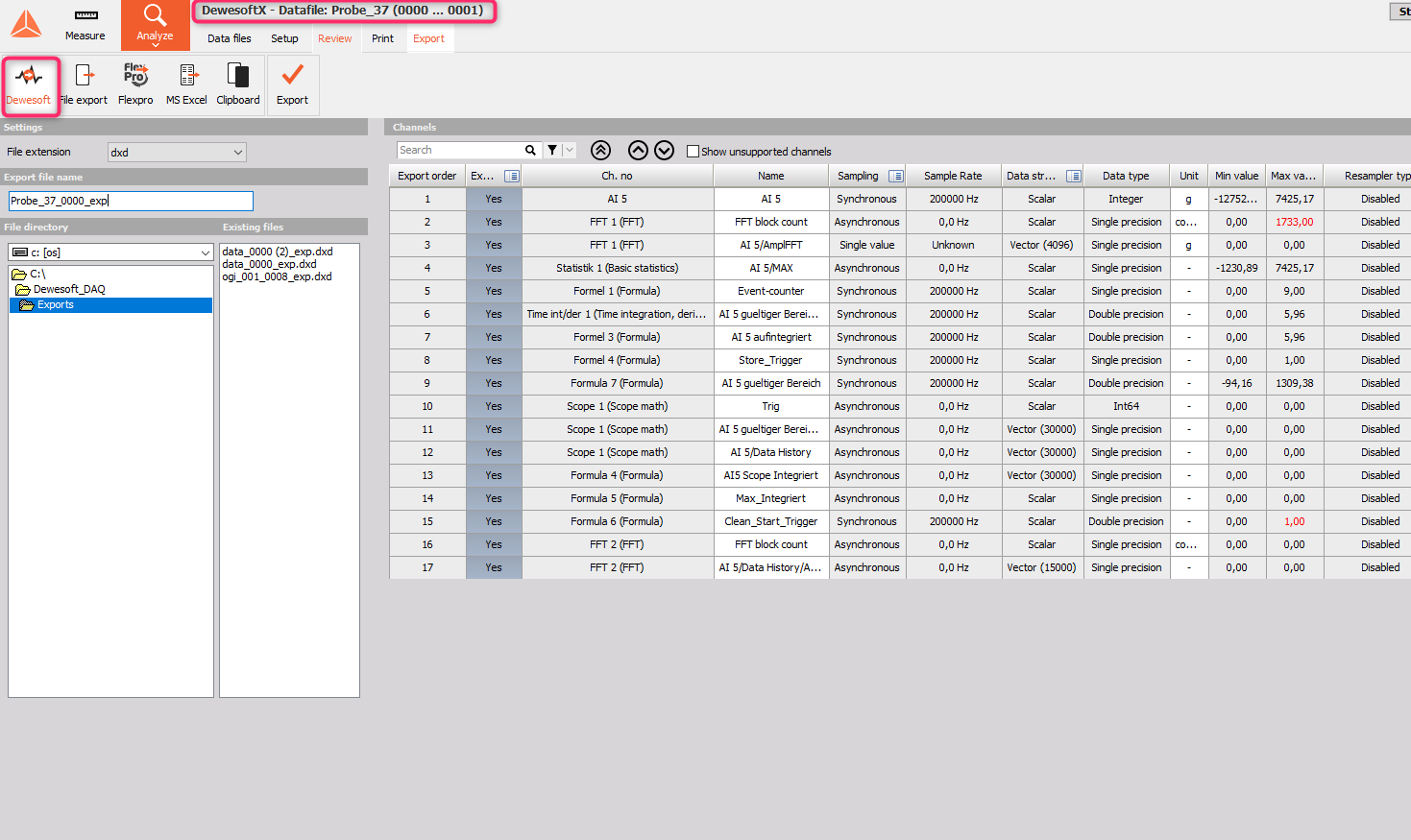
Task: Open the Analyze mode
Action: (155, 23)
